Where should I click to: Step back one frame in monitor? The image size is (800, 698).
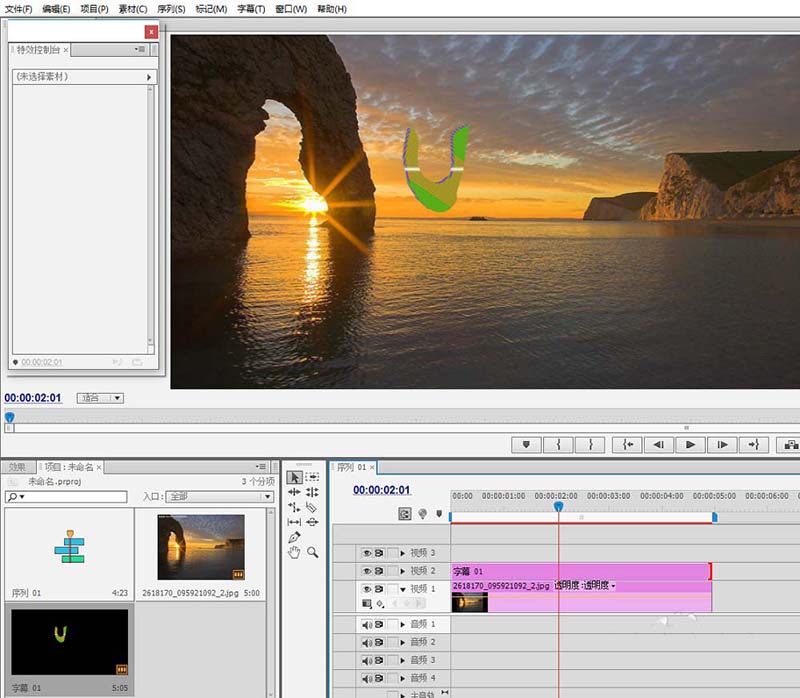pos(658,444)
